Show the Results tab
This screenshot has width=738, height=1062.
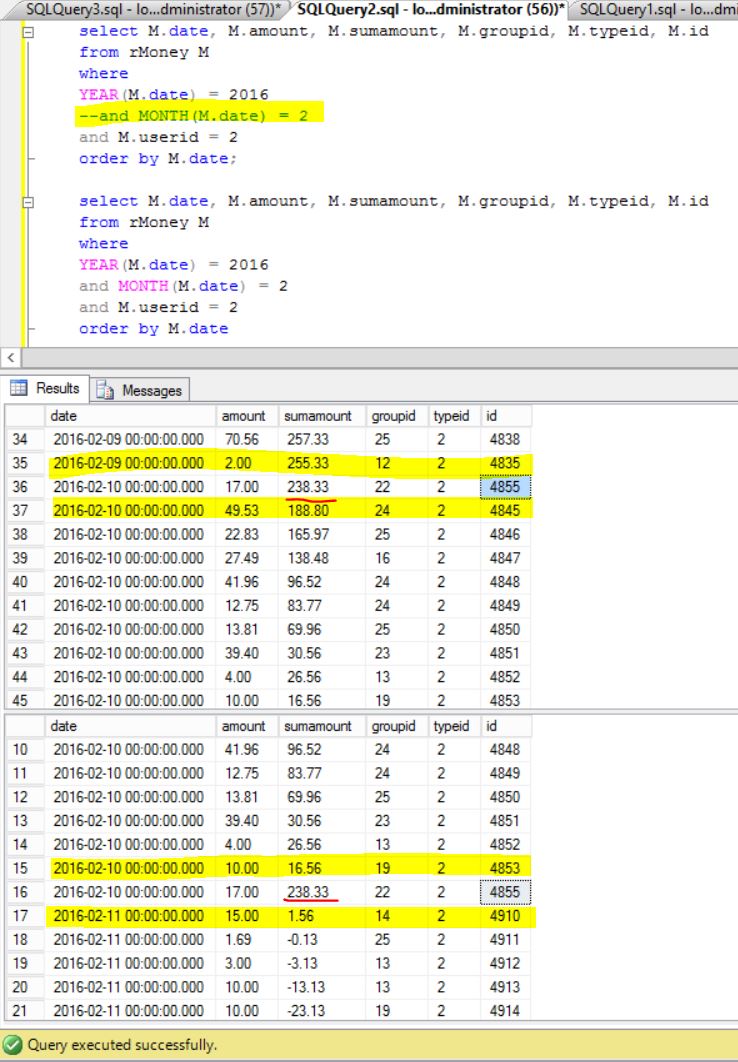click(45, 388)
